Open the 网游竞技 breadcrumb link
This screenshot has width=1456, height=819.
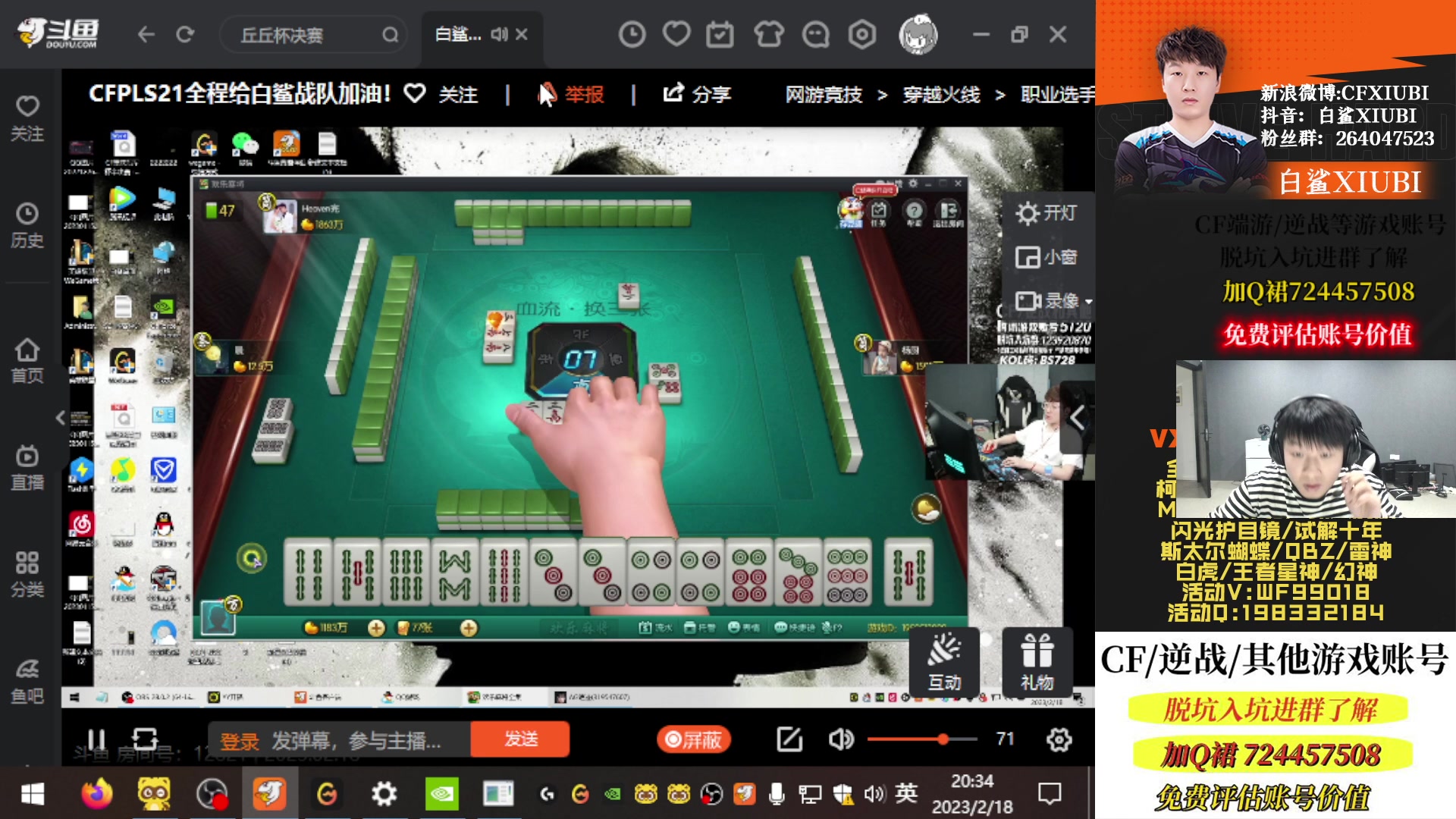[x=824, y=94]
